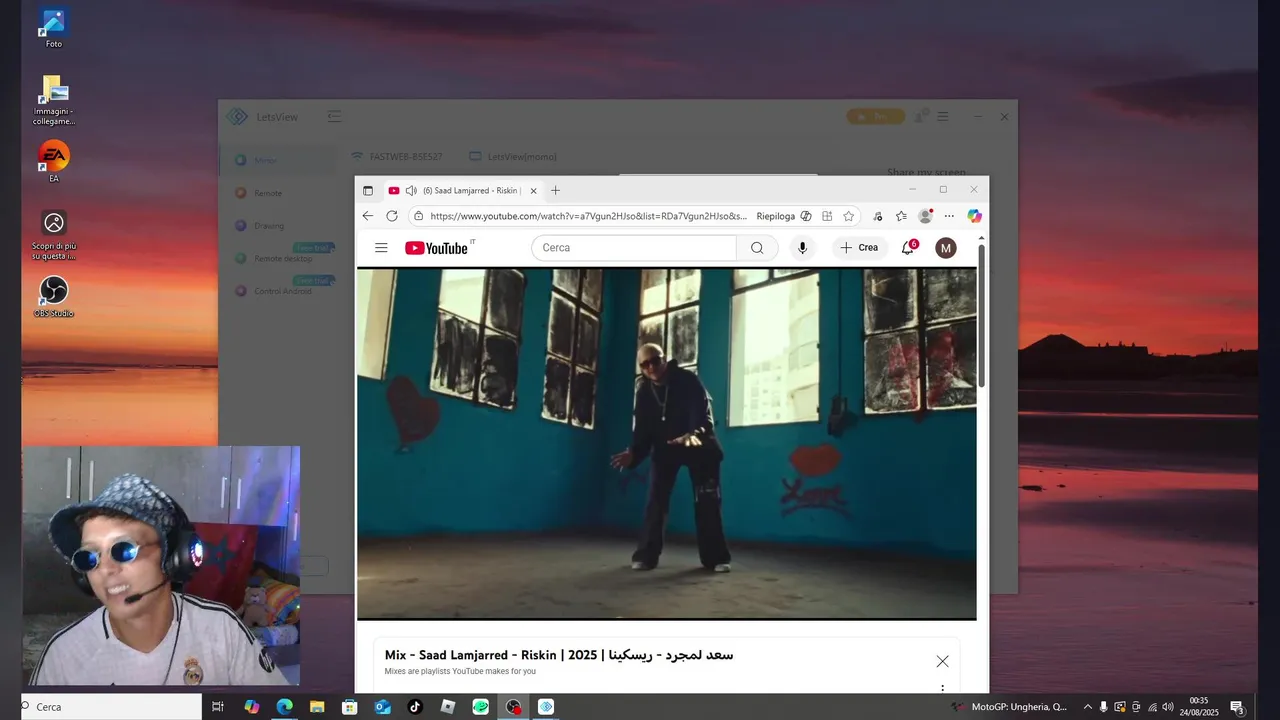This screenshot has width=1280, height=720.
Task: Open Roblox on the taskbar
Action: click(448, 707)
